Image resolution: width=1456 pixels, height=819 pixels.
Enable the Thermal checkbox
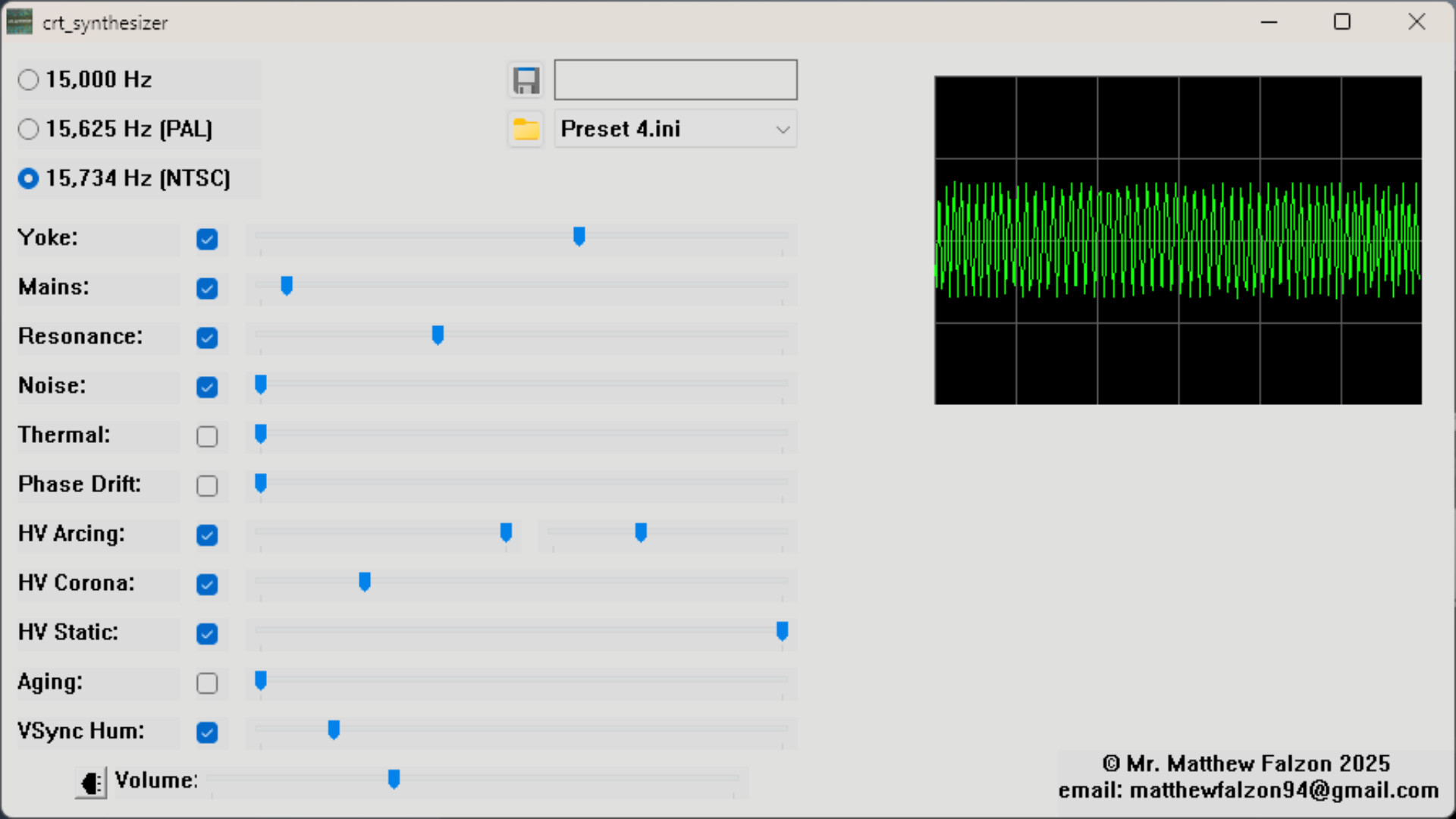pos(207,436)
